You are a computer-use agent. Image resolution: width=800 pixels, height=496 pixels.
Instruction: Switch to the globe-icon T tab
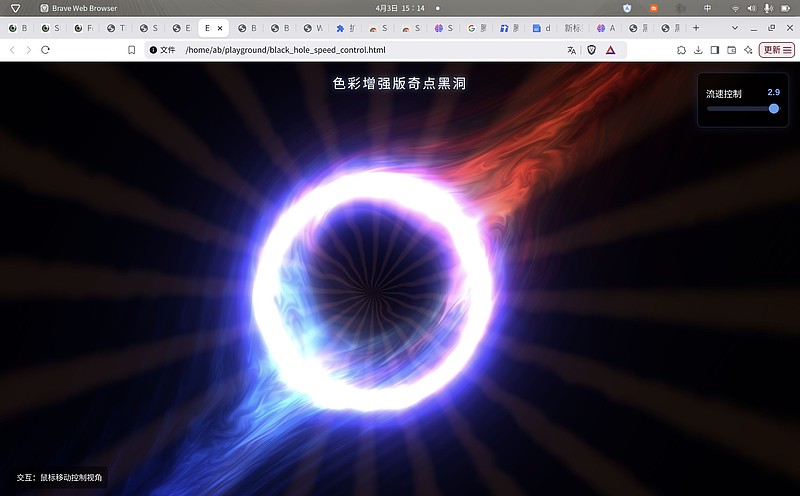116,29
